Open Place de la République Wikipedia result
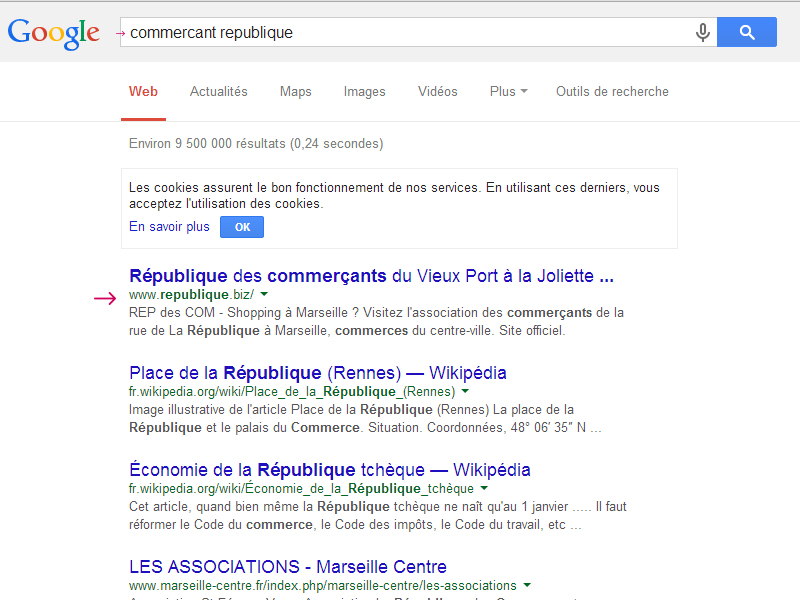This screenshot has height=600, width=800. coord(318,373)
